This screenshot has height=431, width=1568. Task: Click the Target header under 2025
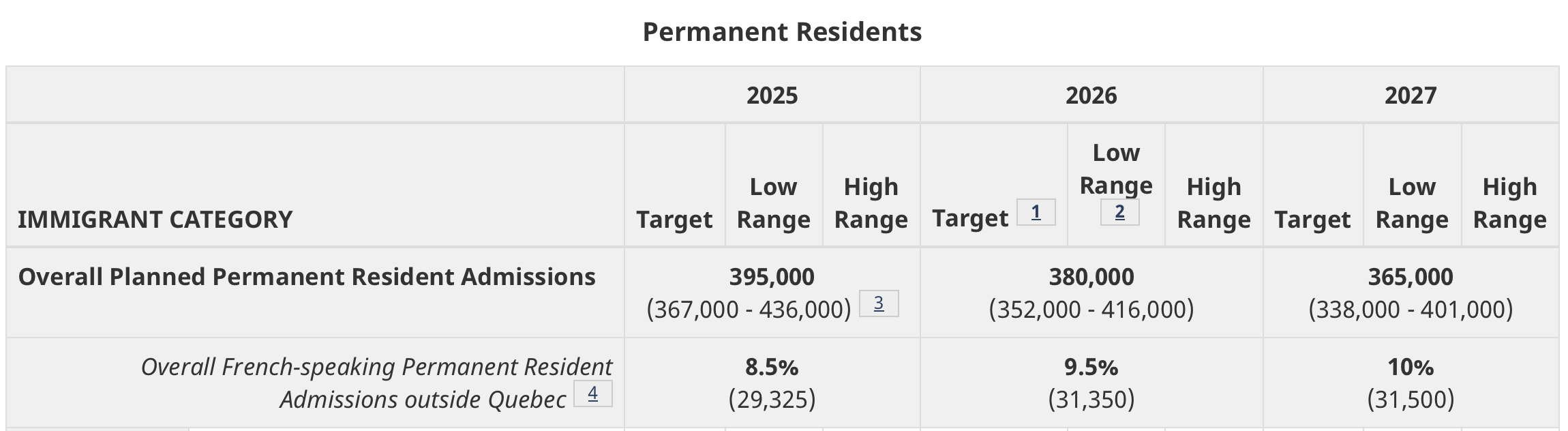(674, 220)
